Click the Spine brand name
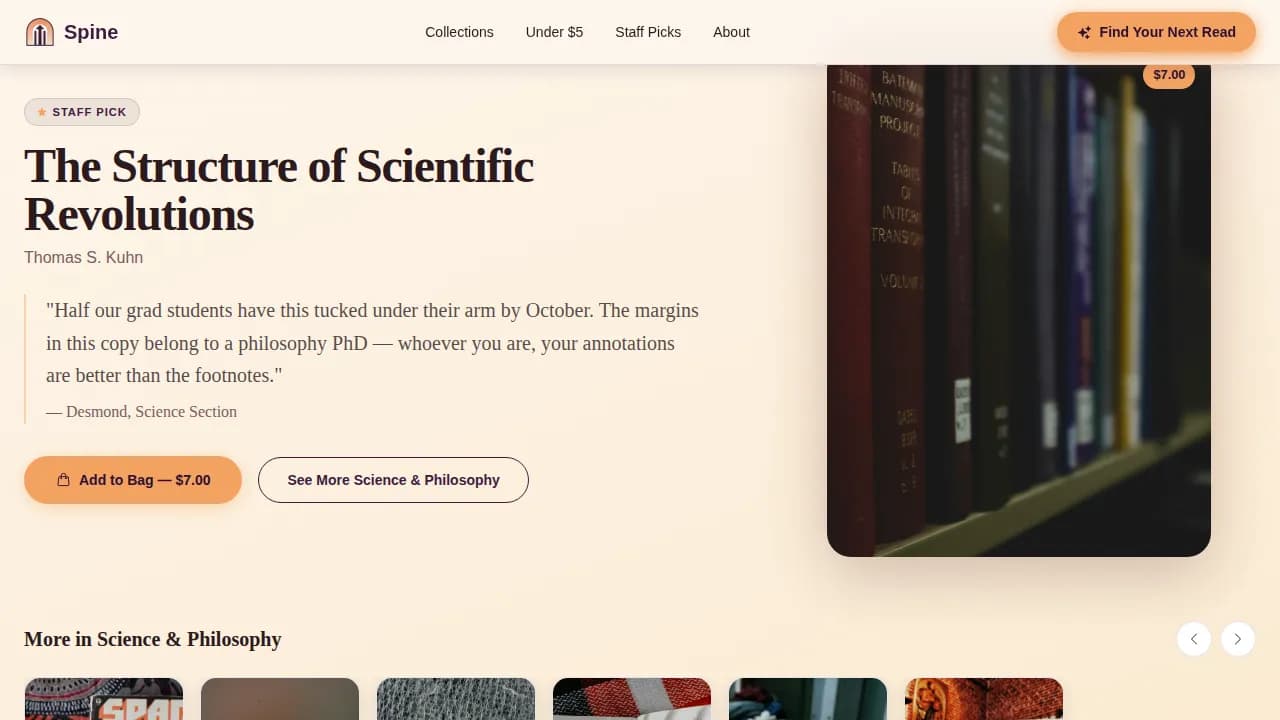Screen dimensions: 1280x720 coord(91,32)
